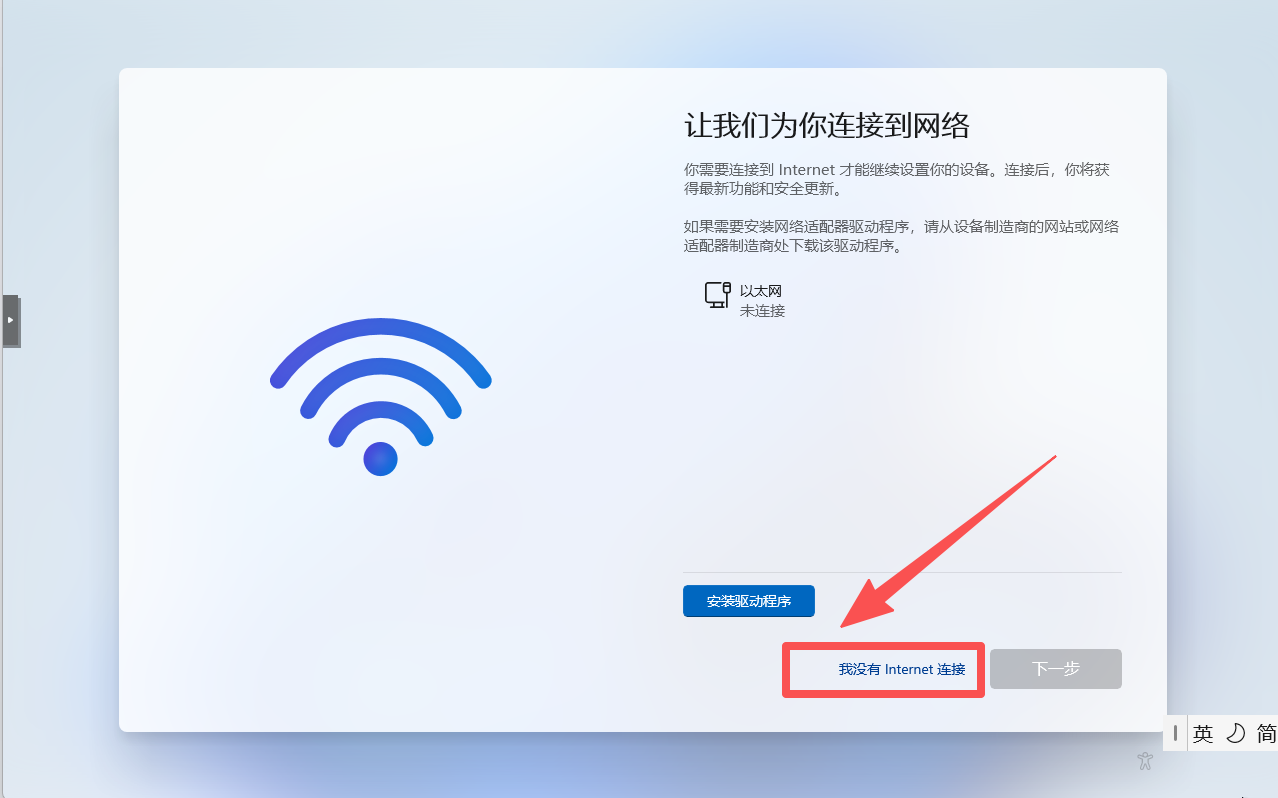
Task: Click the 未连接 status text
Action: 762,311
